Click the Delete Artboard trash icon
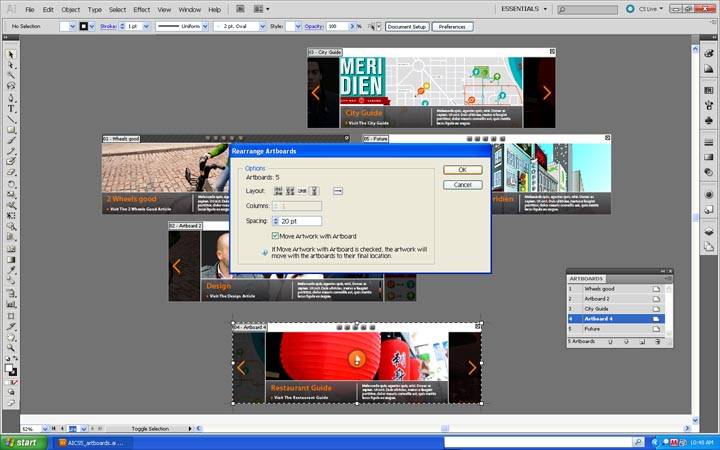 coord(658,342)
